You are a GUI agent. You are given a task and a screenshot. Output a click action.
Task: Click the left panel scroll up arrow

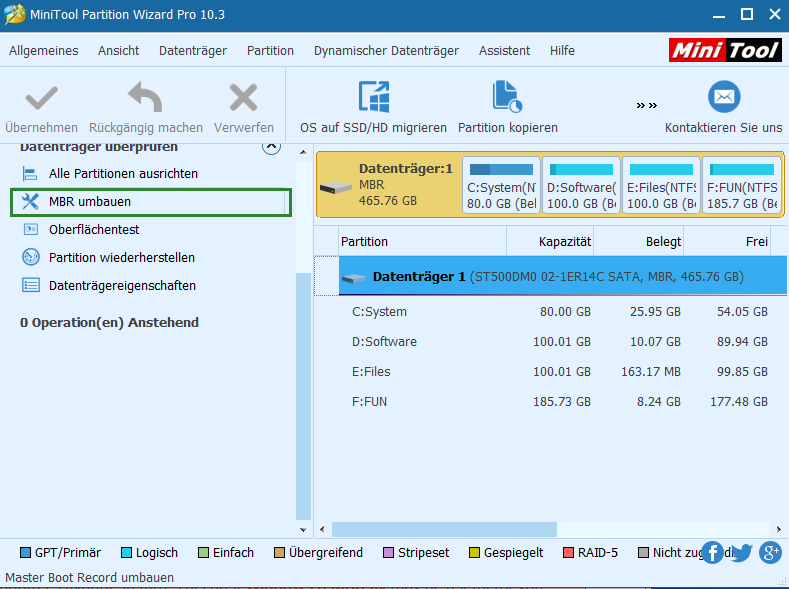(303, 152)
